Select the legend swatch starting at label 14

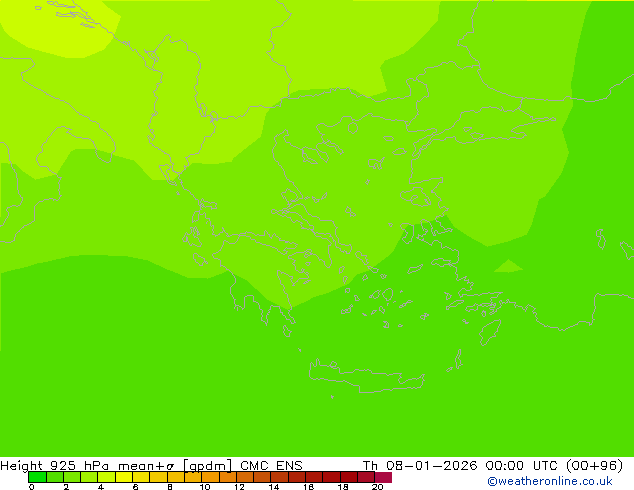[x=279, y=477]
